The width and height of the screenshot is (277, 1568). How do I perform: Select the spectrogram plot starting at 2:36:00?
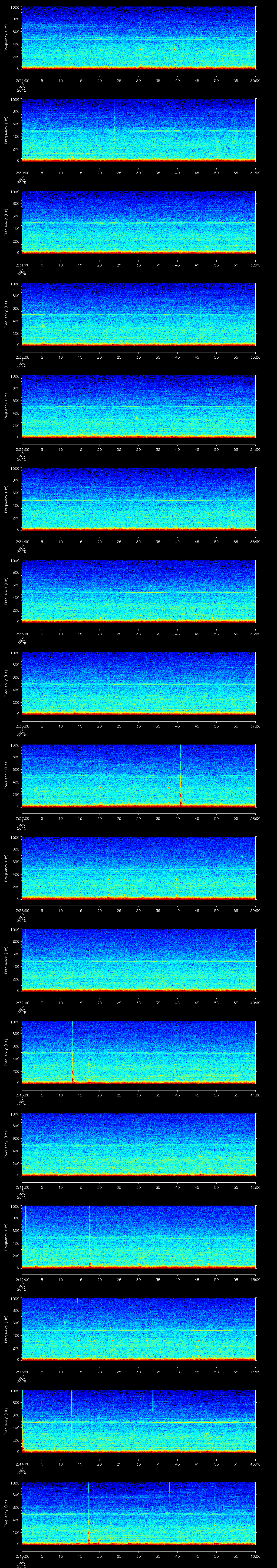[x=138, y=683]
